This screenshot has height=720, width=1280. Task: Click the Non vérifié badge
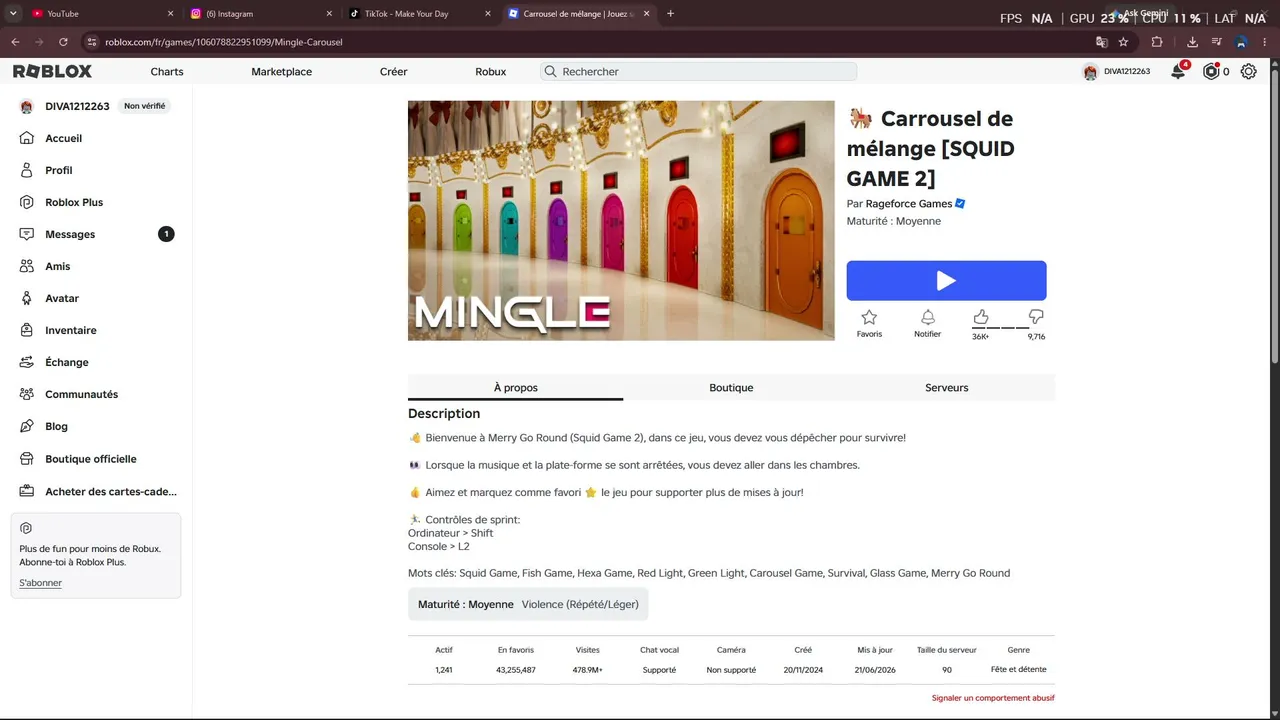click(x=145, y=106)
